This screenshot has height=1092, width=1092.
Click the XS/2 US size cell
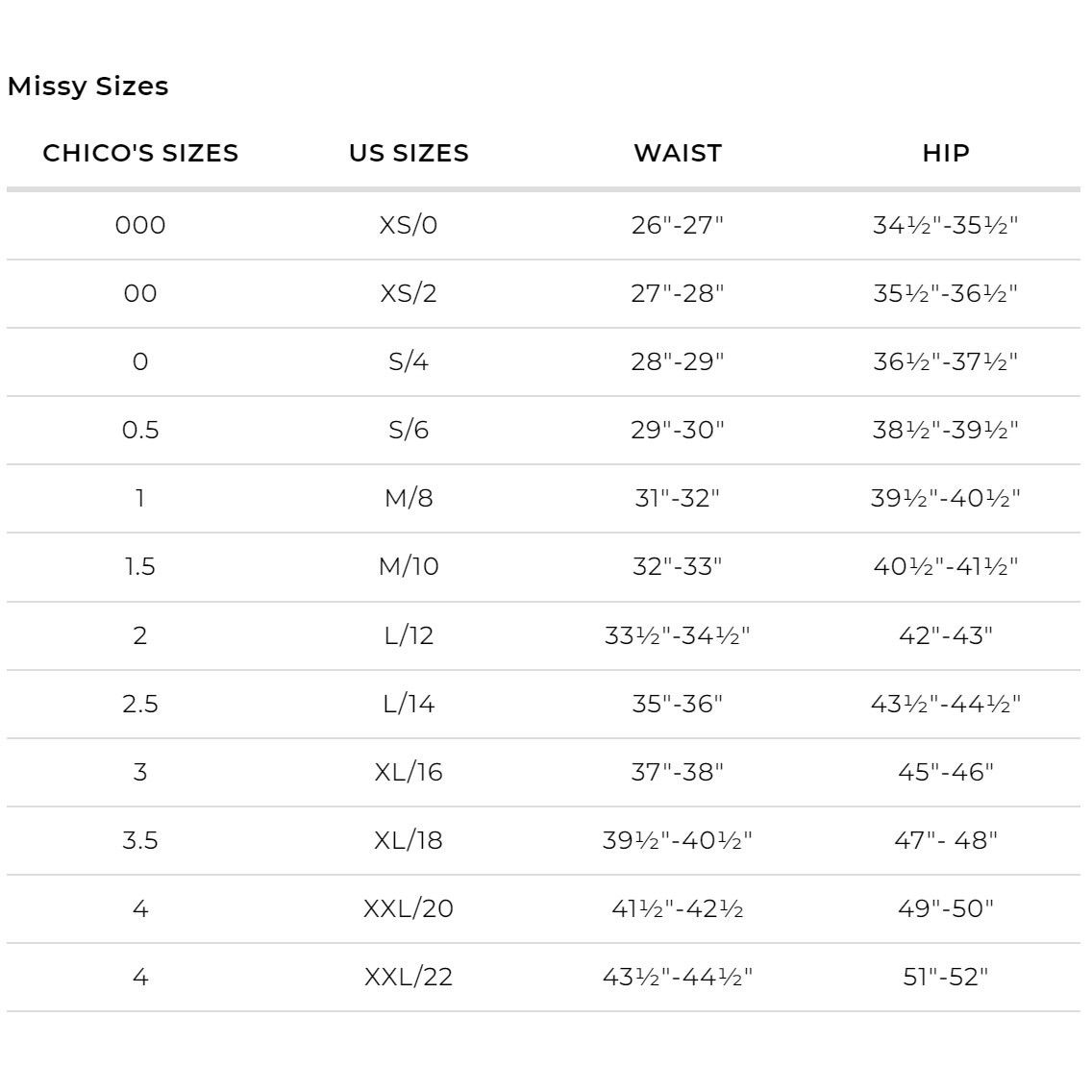(409, 293)
